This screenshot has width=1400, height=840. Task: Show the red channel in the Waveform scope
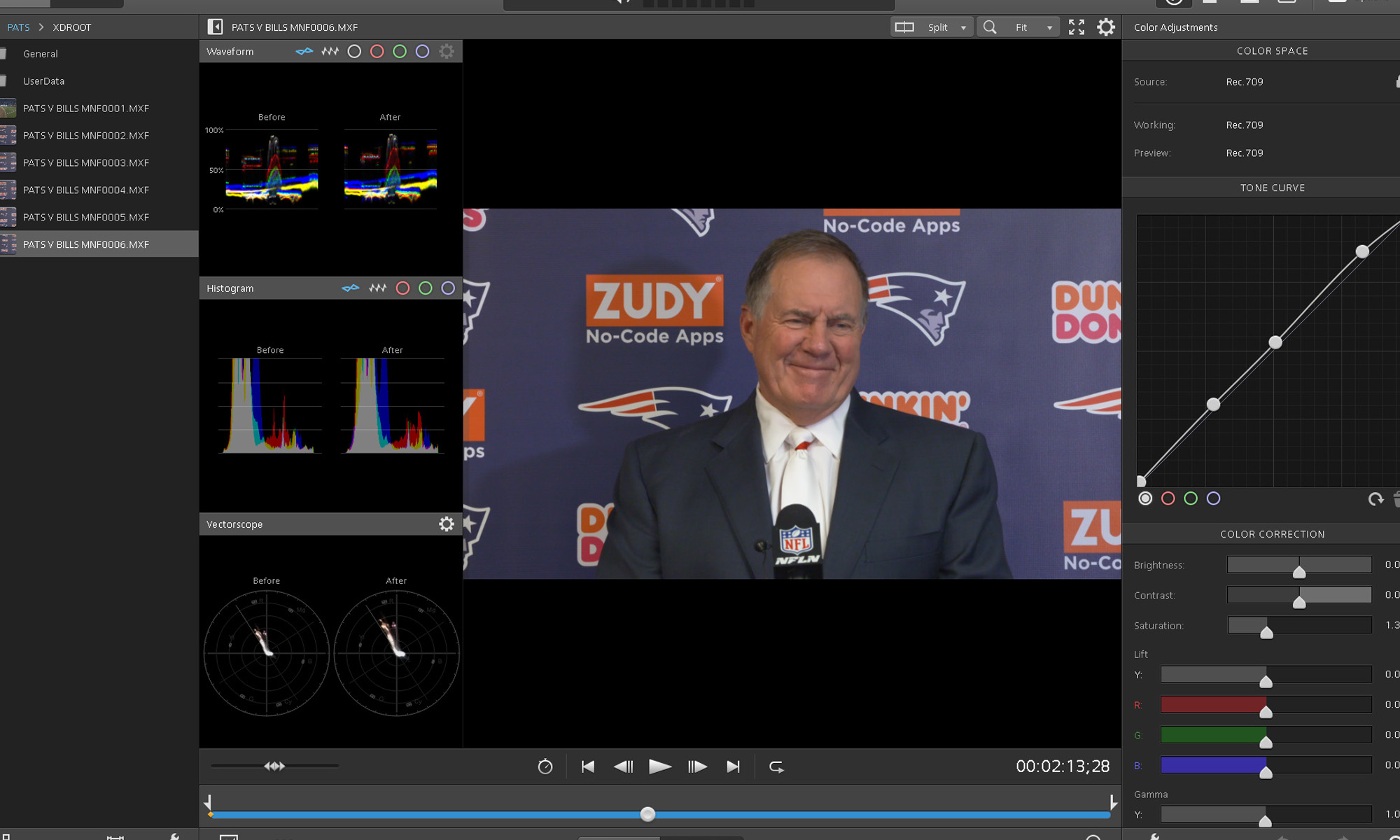[377, 51]
